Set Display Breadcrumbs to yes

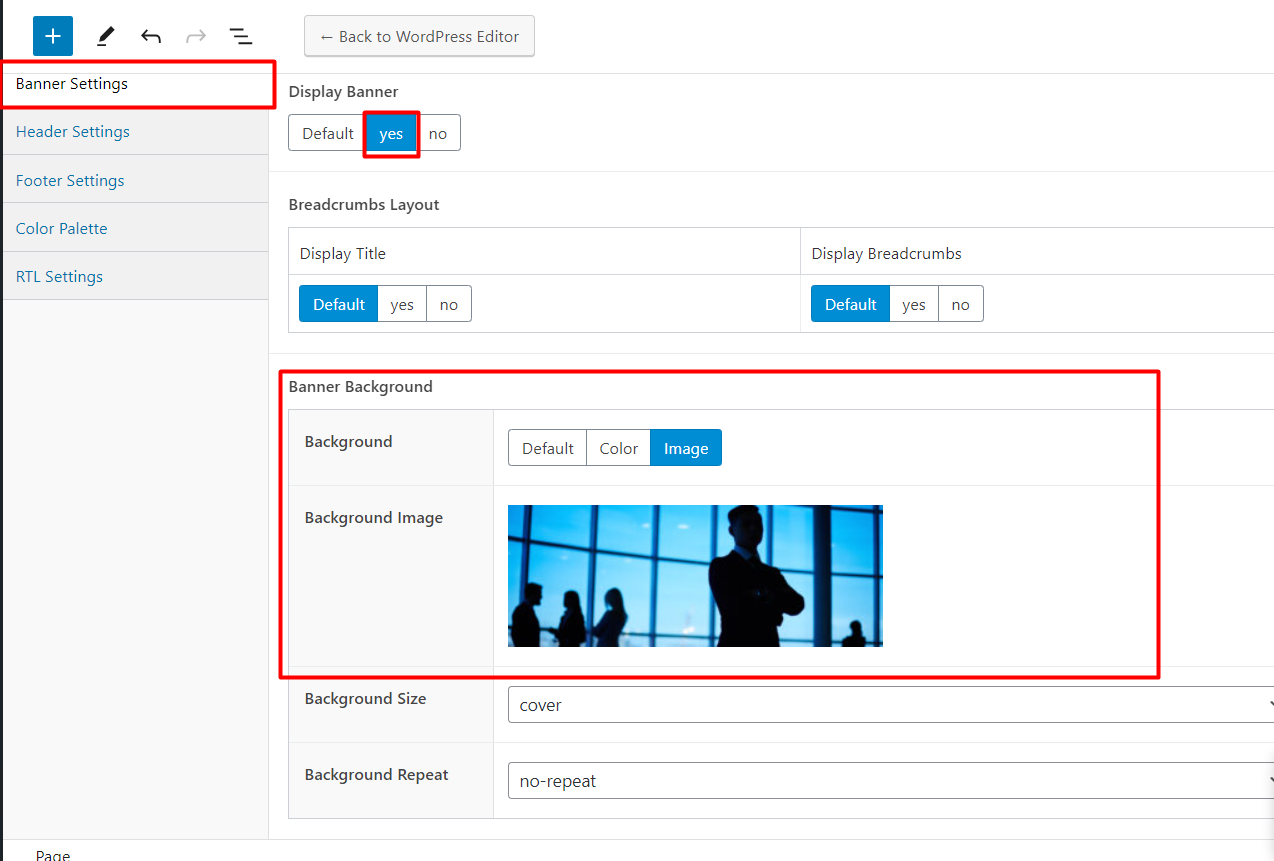tap(914, 304)
